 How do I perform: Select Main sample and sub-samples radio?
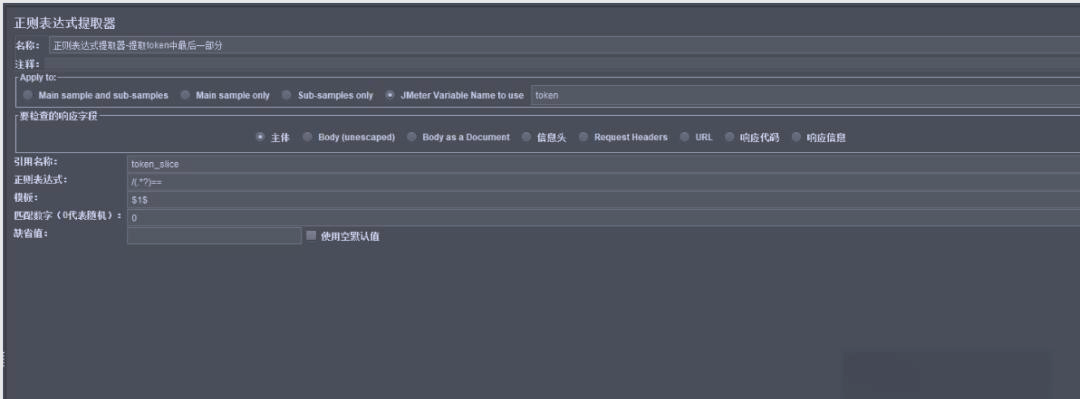coord(28,96)
